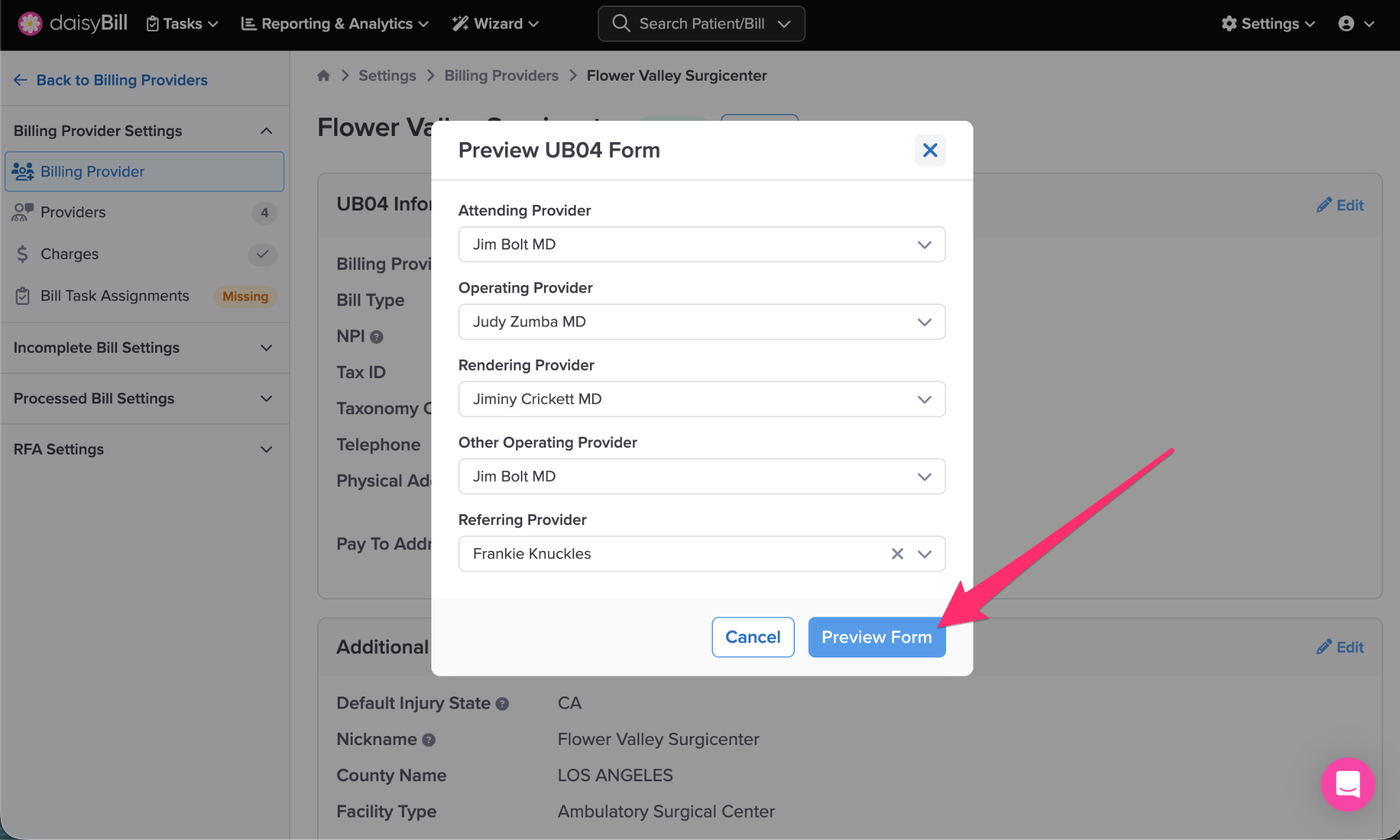1400x840 pixels.
Task: Open the Tasks menu
Action: click(182, 24)
